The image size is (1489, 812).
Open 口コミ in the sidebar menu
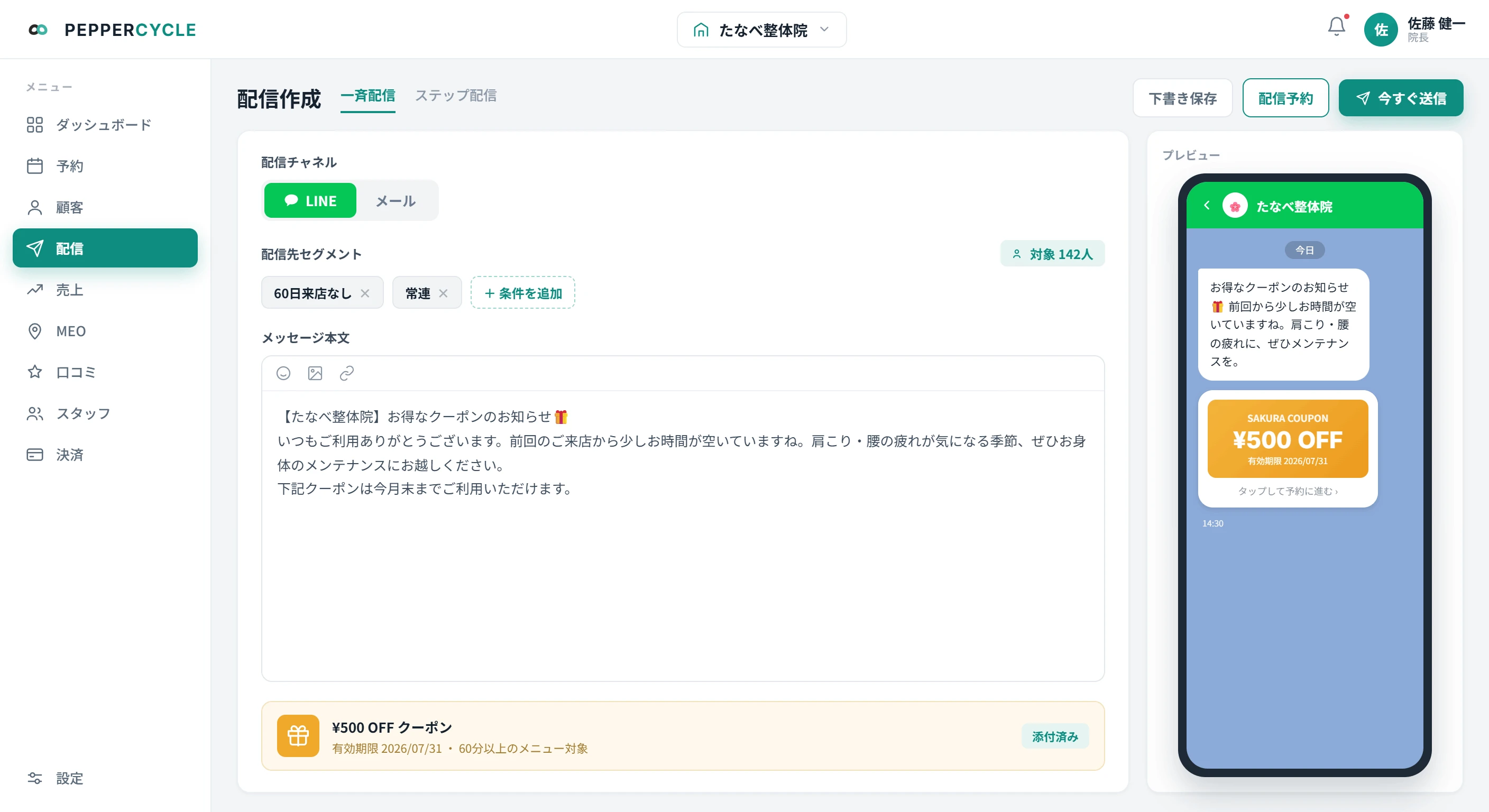point(105,372)
